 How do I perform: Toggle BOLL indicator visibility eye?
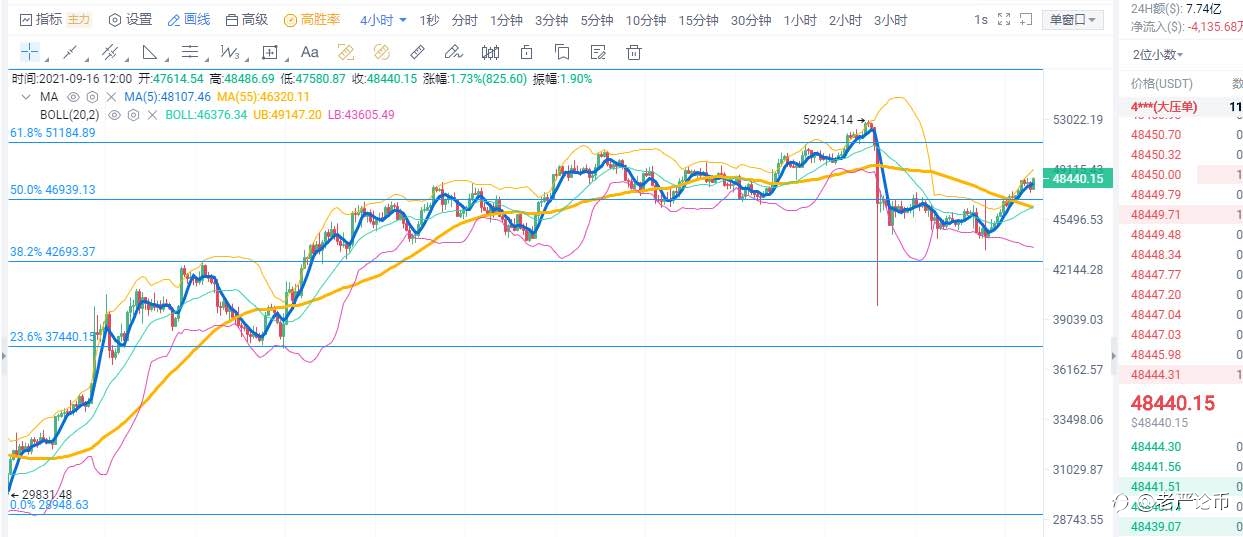pos(115,115)
